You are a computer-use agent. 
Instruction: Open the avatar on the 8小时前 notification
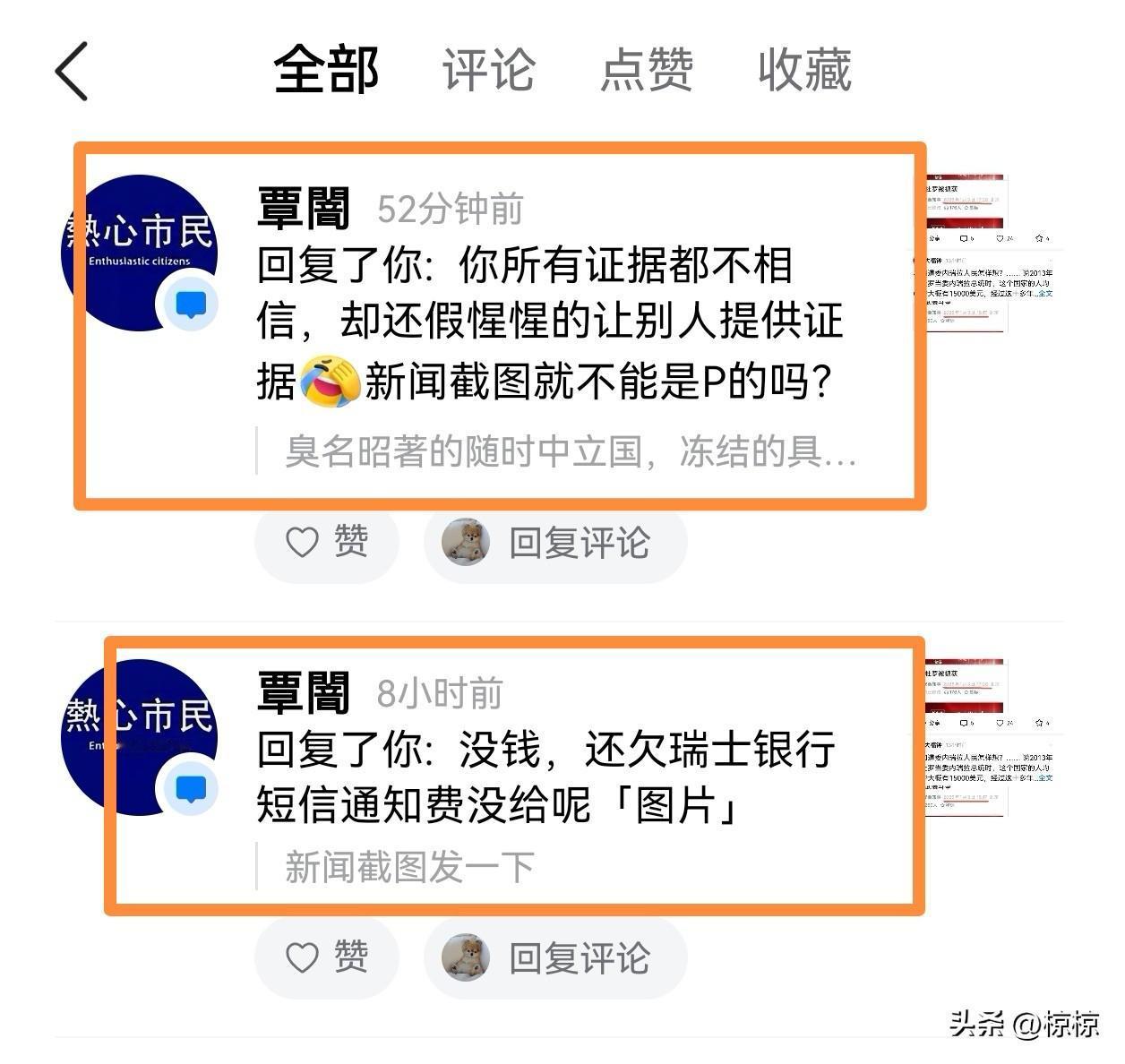point(139,737)
